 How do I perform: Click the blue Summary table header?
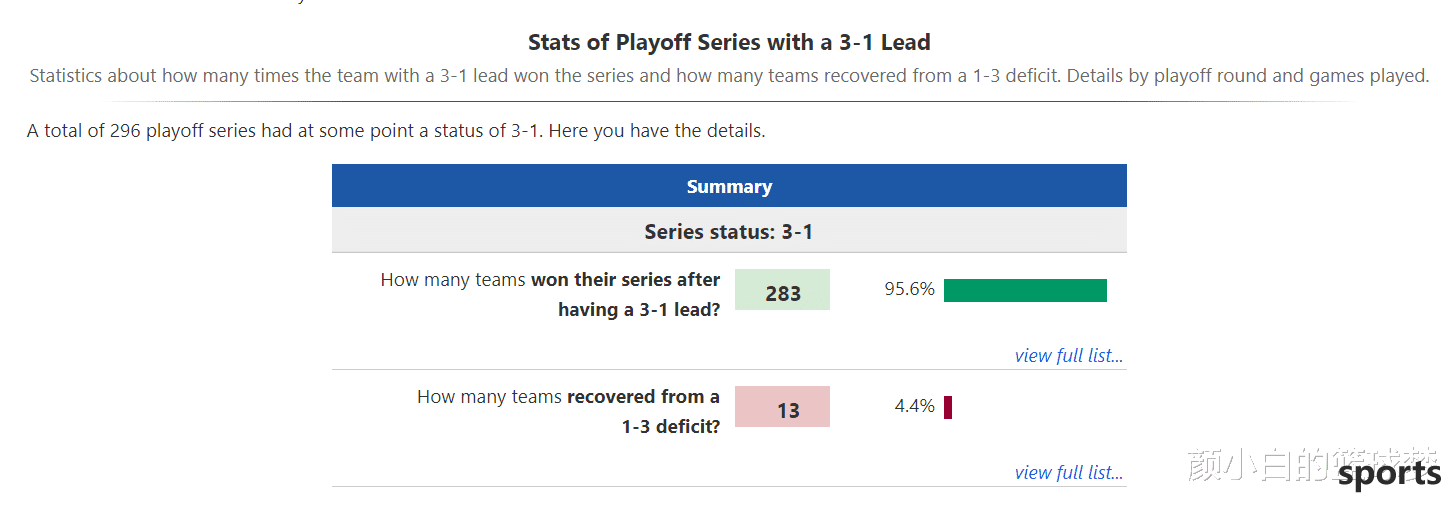tap(729, 186)
